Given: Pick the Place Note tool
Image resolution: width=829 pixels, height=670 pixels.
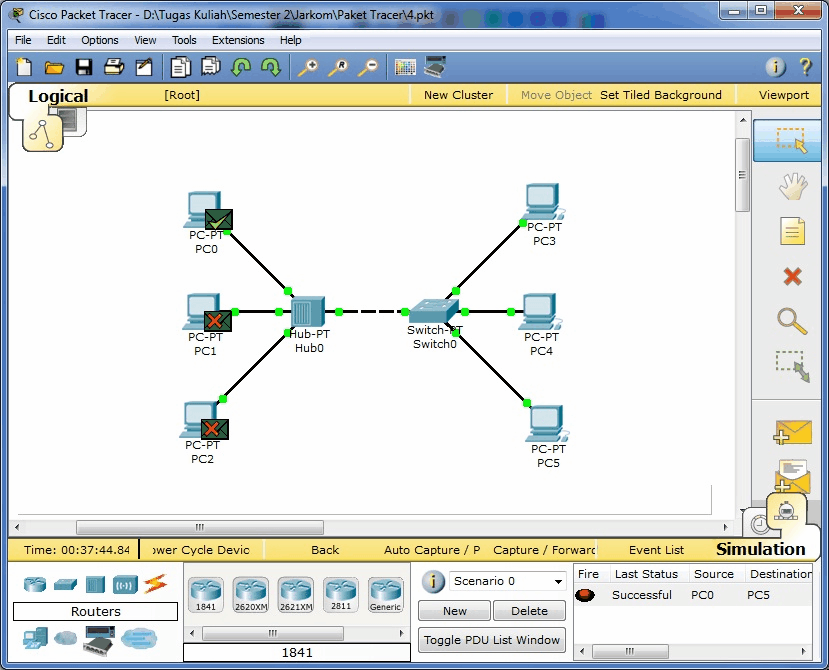Looking at the screenshot, I should [791, 232].
